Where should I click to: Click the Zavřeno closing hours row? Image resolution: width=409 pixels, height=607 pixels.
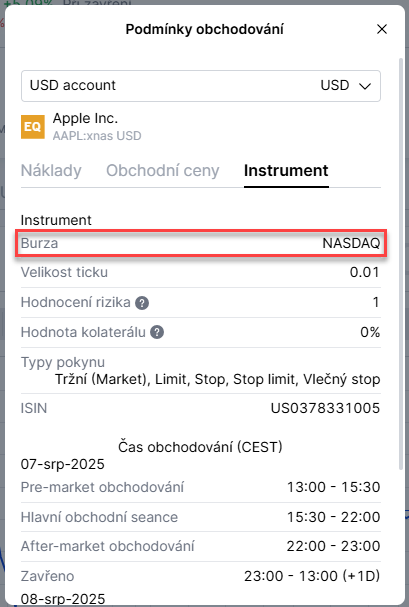pos(200,576)
